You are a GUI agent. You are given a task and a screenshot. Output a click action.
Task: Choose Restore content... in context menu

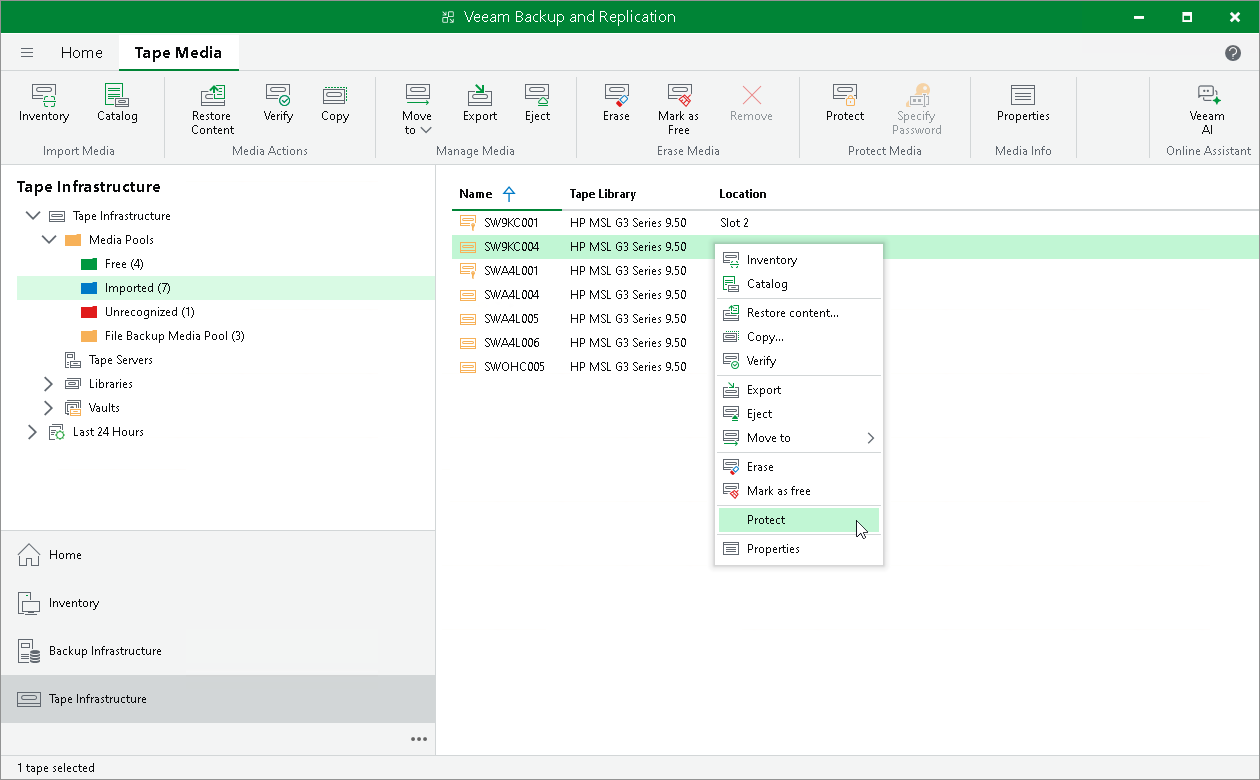(799, 313)
